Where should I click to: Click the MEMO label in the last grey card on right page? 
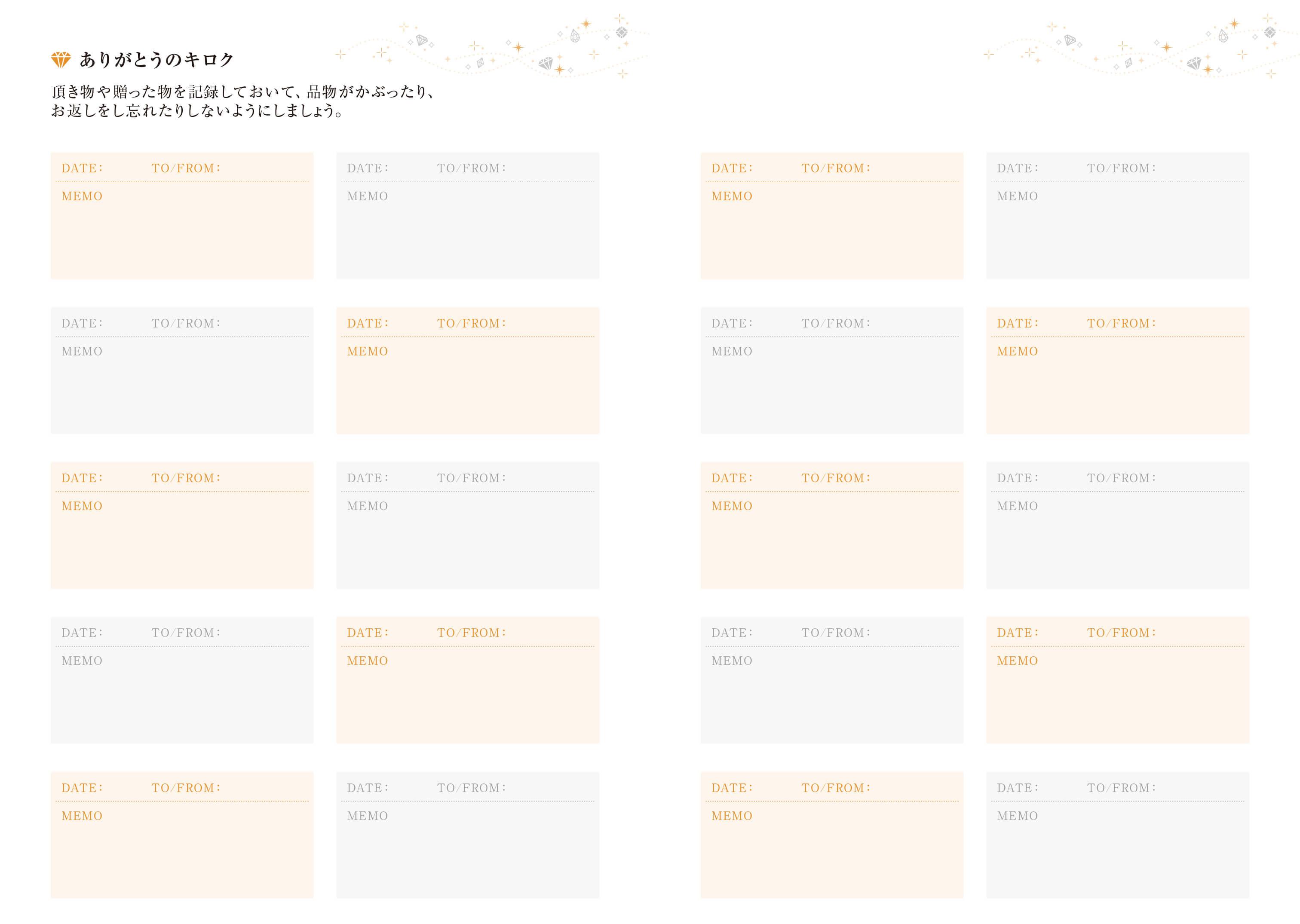click(1018, 816)
